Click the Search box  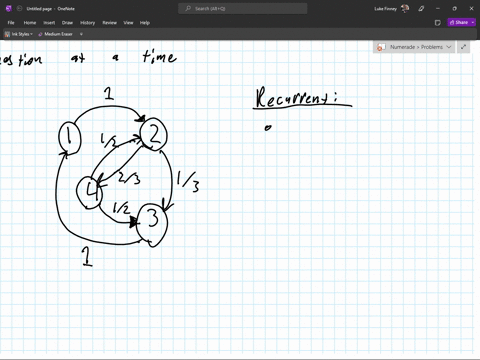click(x=243, y=9)
